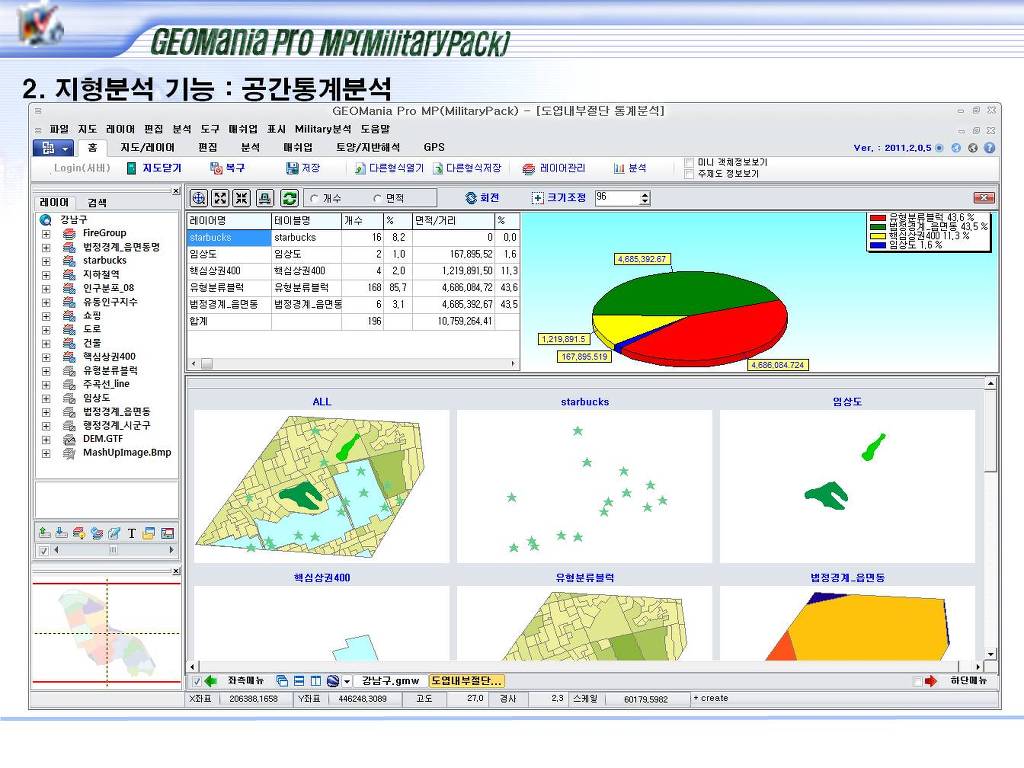Select the 면적 radio button
The width and height of the screenshot is (1024, 768).
point(377,199)
